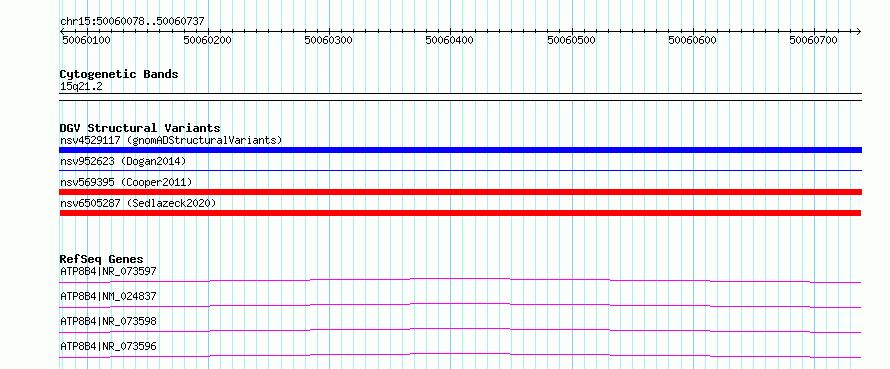Screen dimensions: 890x369
Task: Click ruler position 50060100
Action: pyautogui.click(x=87, y=40)
